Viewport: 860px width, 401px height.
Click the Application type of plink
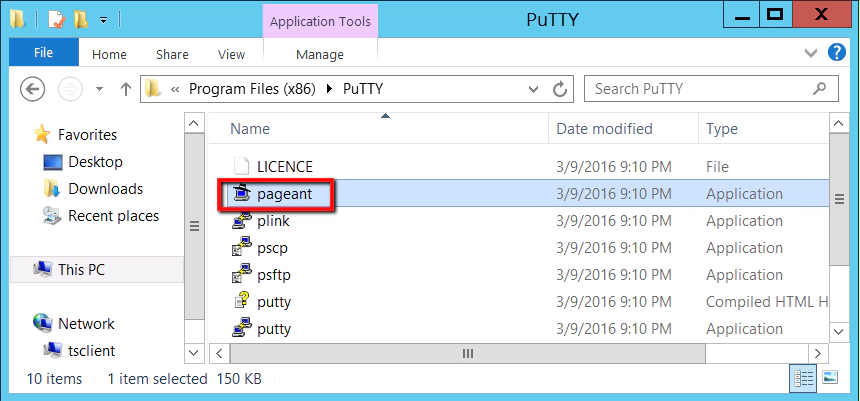point(744,221)
